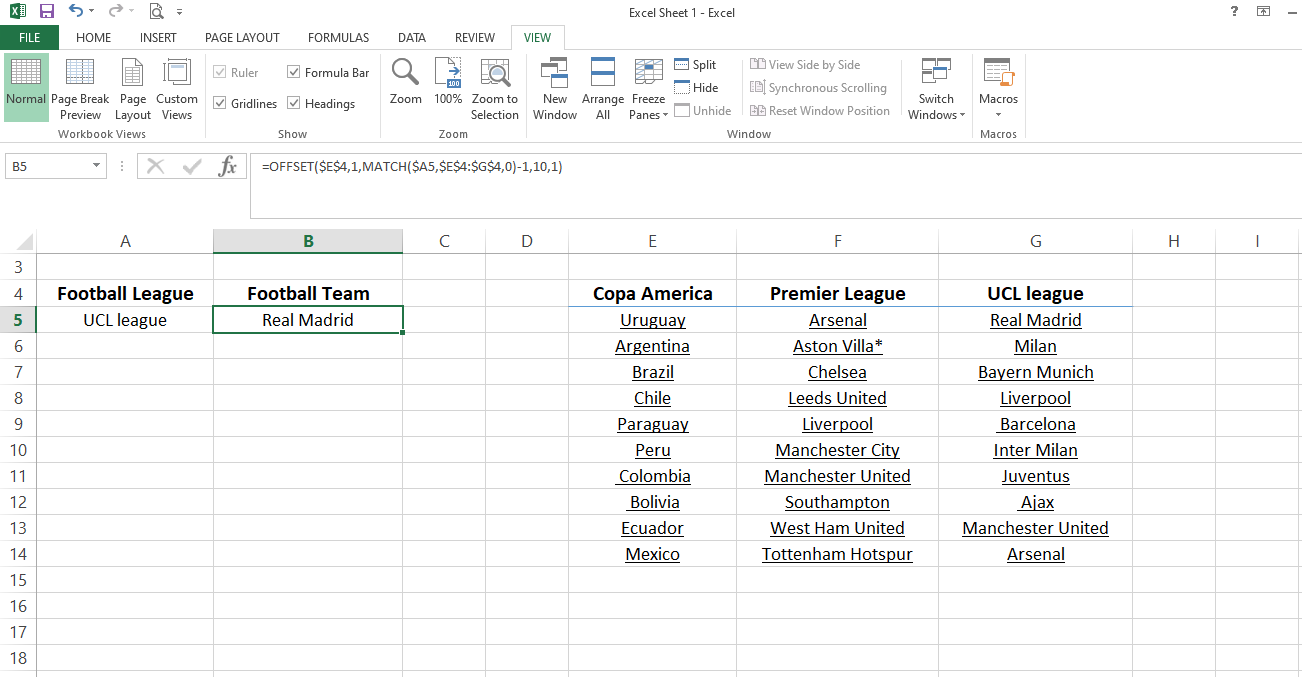Viewport: 1302px width, 677px height.
Task: Open the Arrange All dialog
Action: pos(602,88)
